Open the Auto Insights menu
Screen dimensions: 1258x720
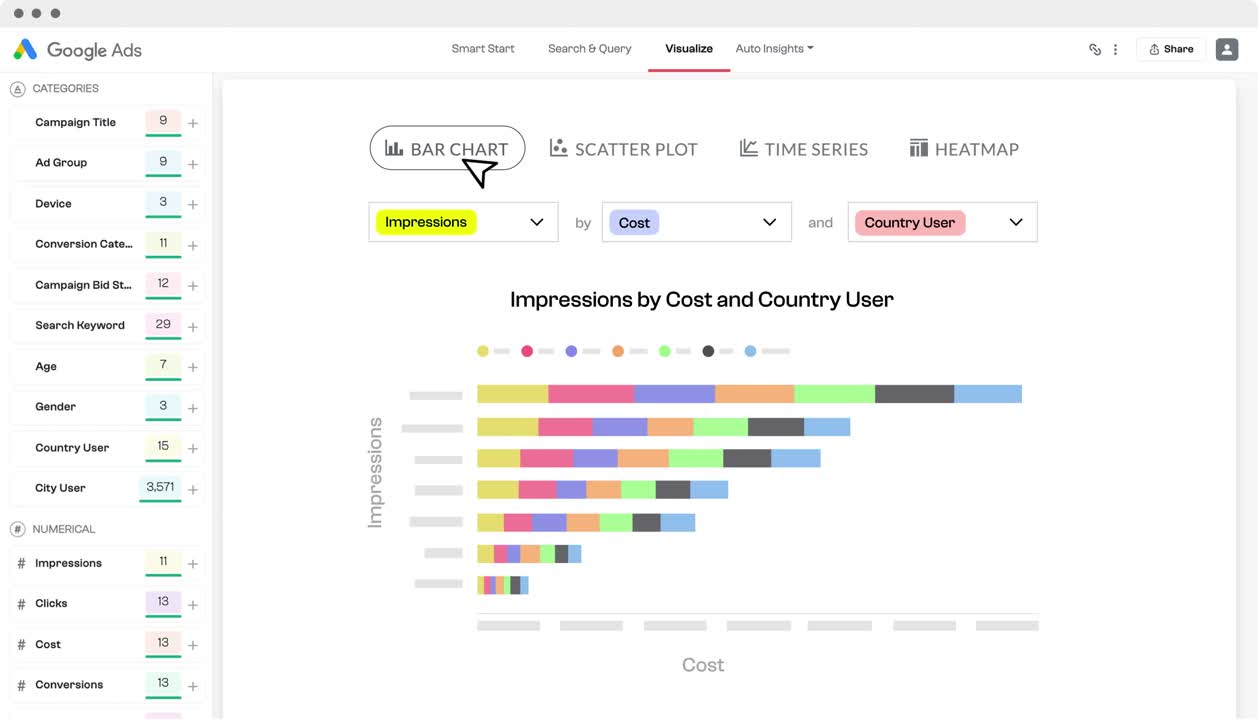[x=773, y=47]
